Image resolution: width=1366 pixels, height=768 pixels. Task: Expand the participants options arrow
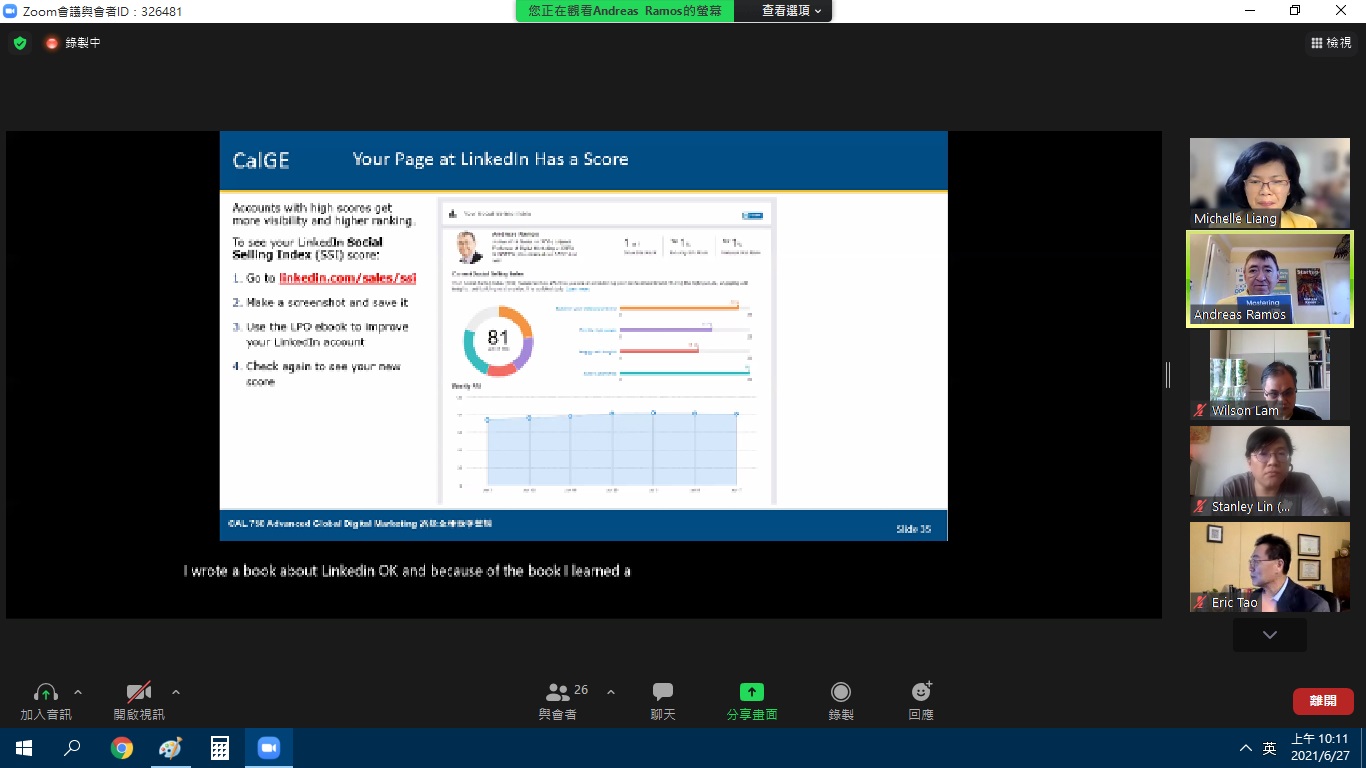611,692
